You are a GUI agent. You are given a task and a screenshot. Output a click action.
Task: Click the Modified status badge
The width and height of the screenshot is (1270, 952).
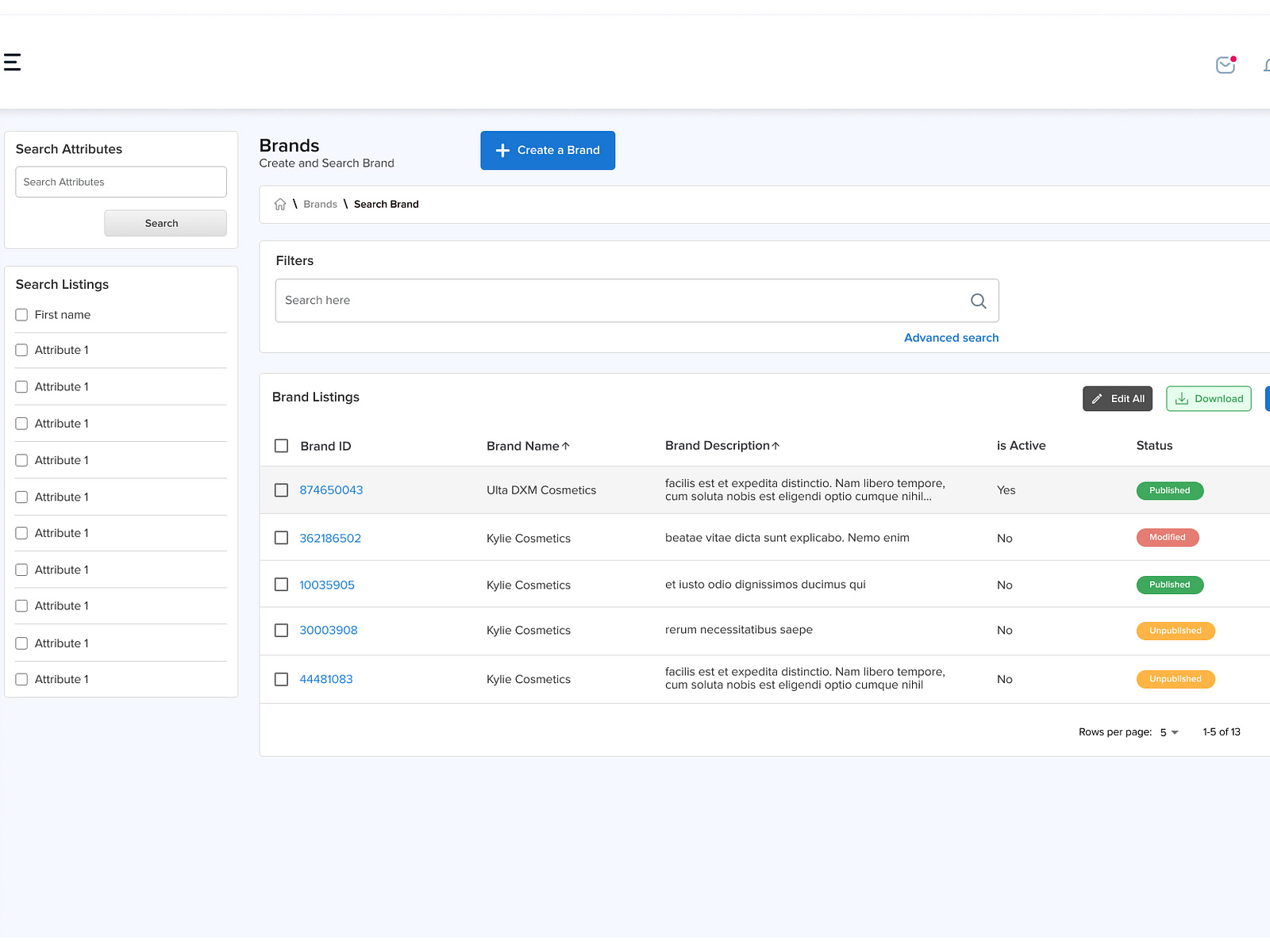click(1168, 538)
